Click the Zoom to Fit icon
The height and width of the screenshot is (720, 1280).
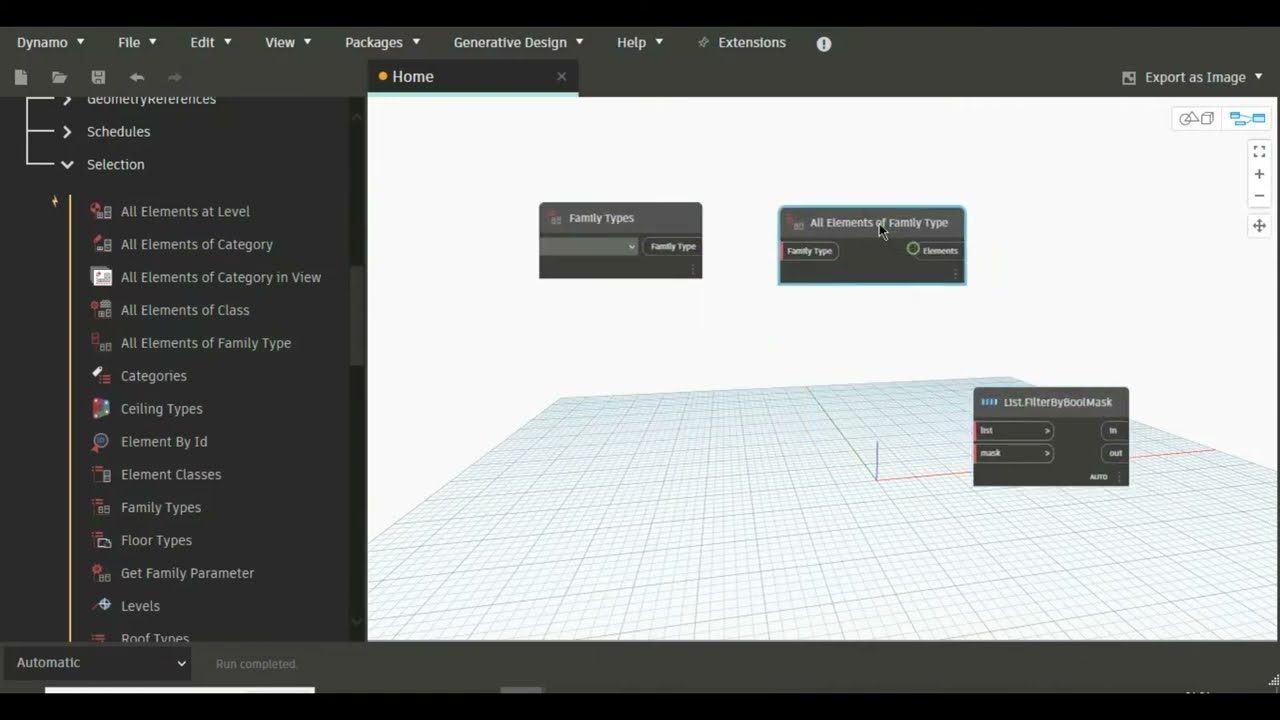pyautogui.click(x=1259, y=152)
